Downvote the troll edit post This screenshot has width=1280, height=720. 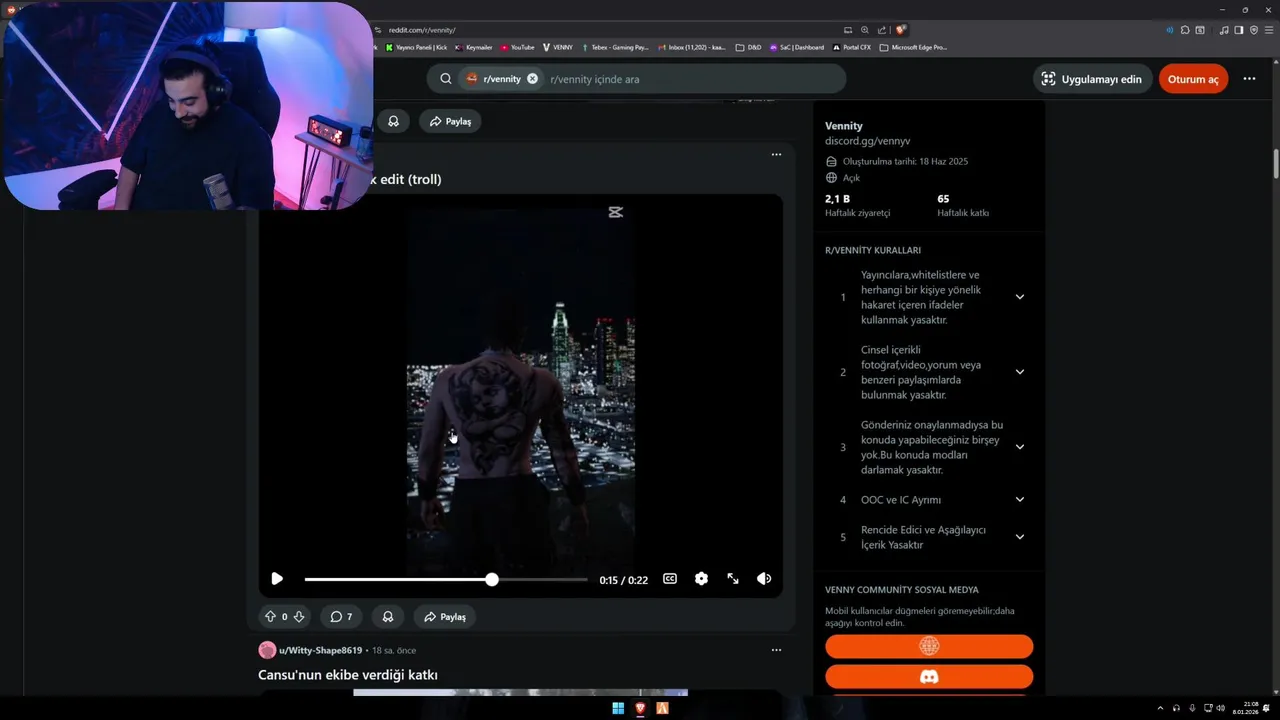click(298, 617)
